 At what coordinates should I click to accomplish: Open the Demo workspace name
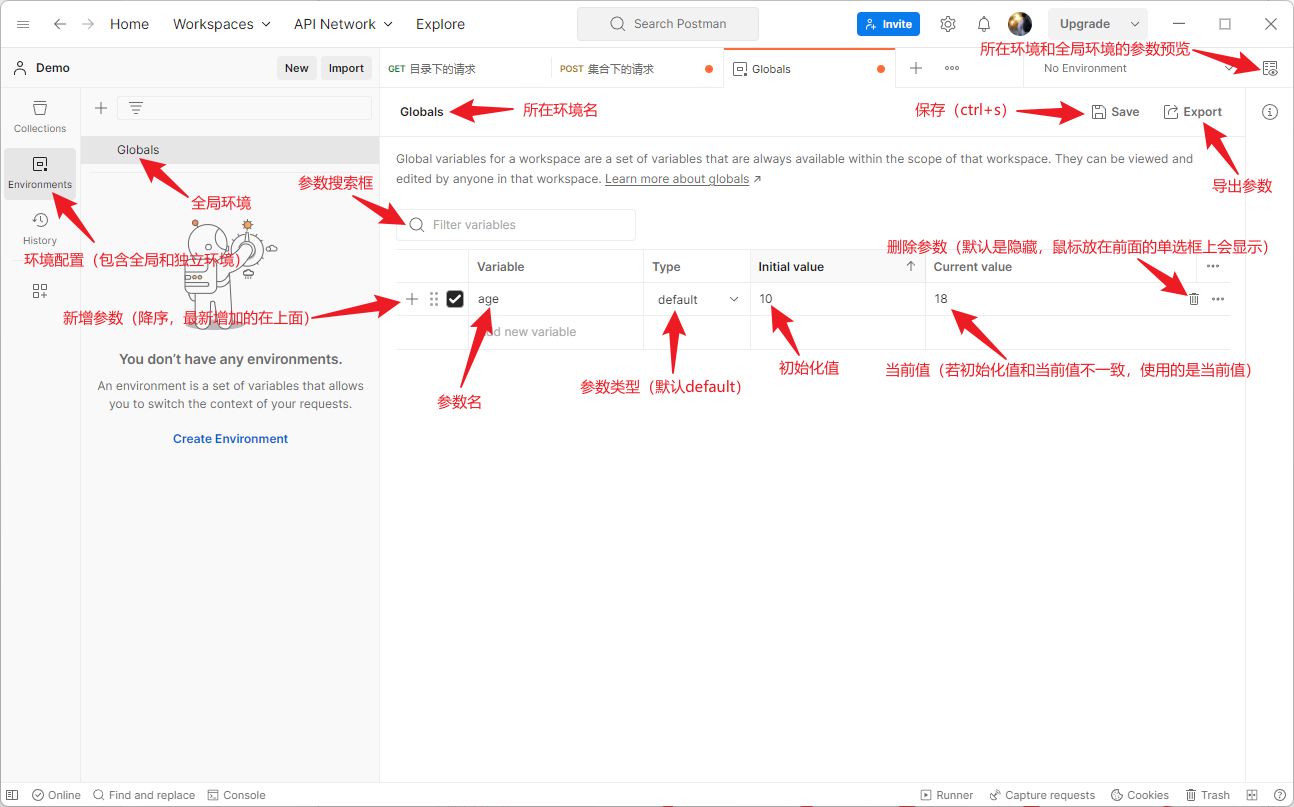click(x=53, y=68)
